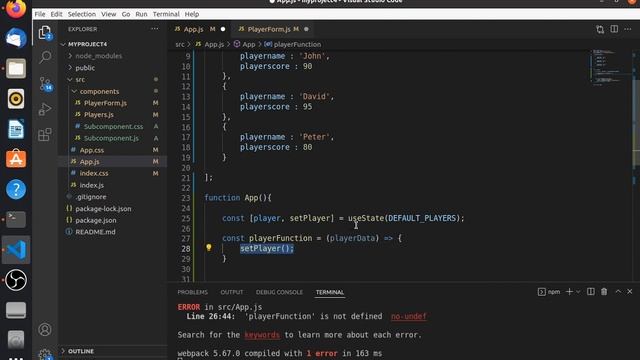Image resolution: width=640 pixels, height=360 pixels.
Task: Kill terminal with trash icon
Action: 604,292
